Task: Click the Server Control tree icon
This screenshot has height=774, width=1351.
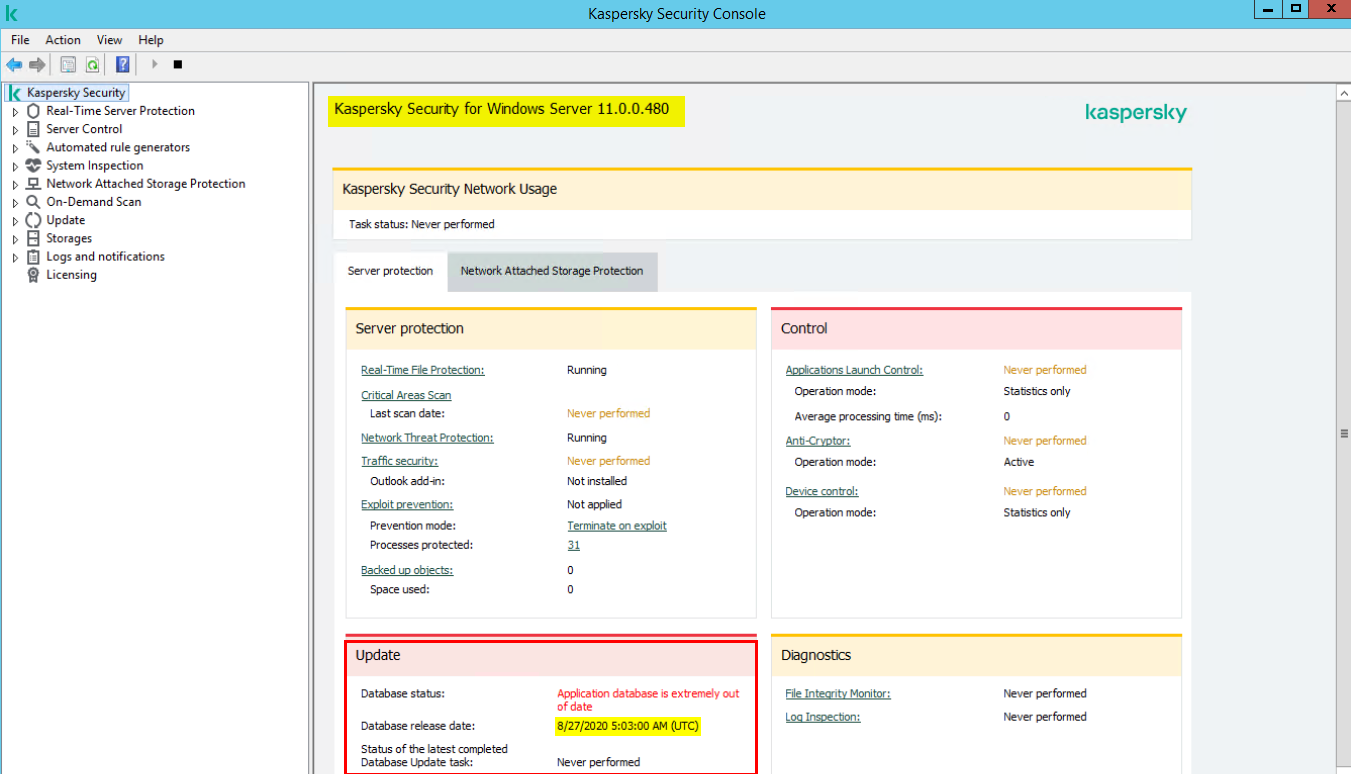Action: pos(33,129)
